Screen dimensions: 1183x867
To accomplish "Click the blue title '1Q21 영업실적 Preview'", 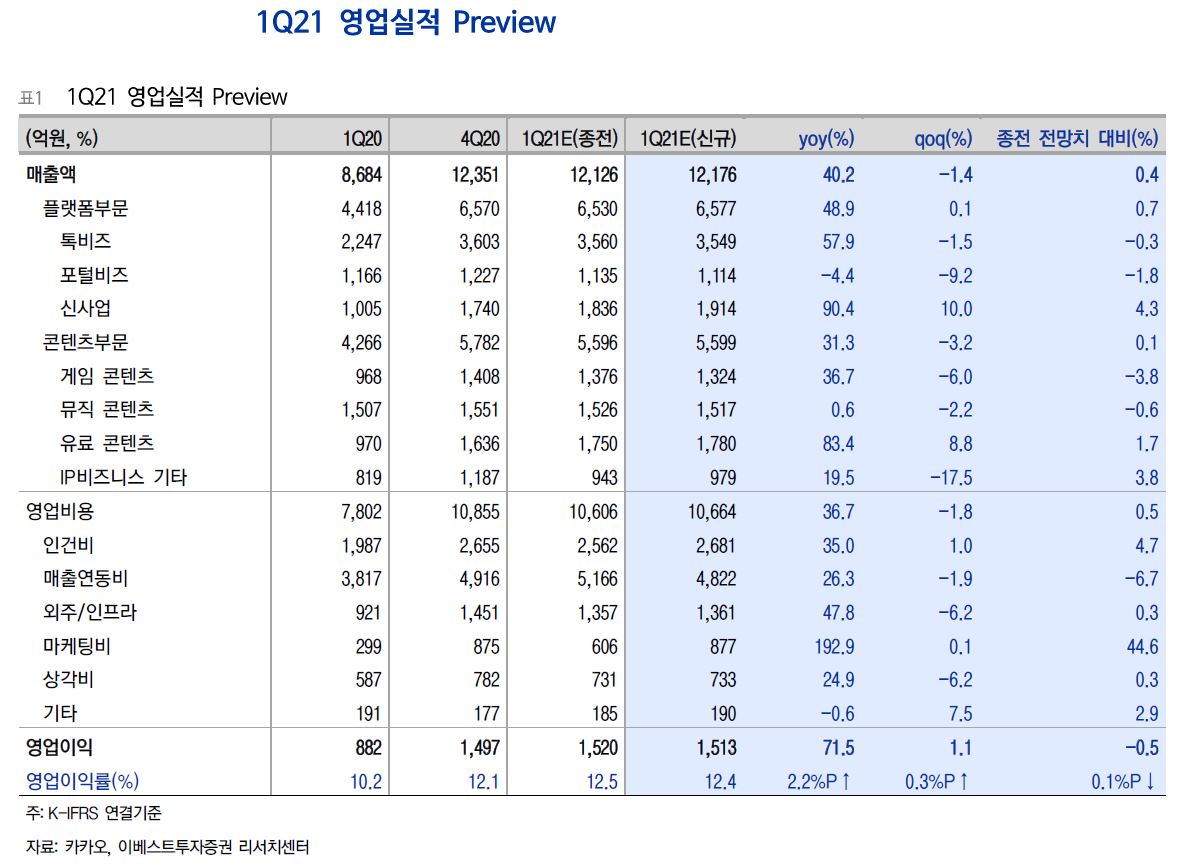I will 406,23.
